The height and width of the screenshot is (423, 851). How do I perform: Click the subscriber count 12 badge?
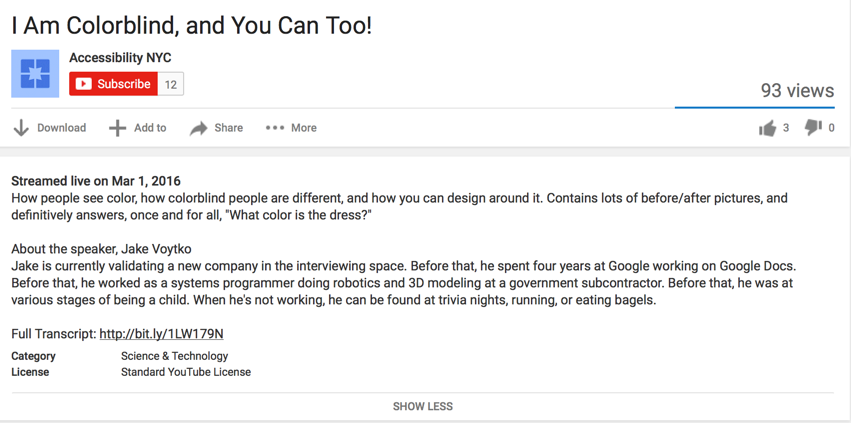tap(171, 84)
